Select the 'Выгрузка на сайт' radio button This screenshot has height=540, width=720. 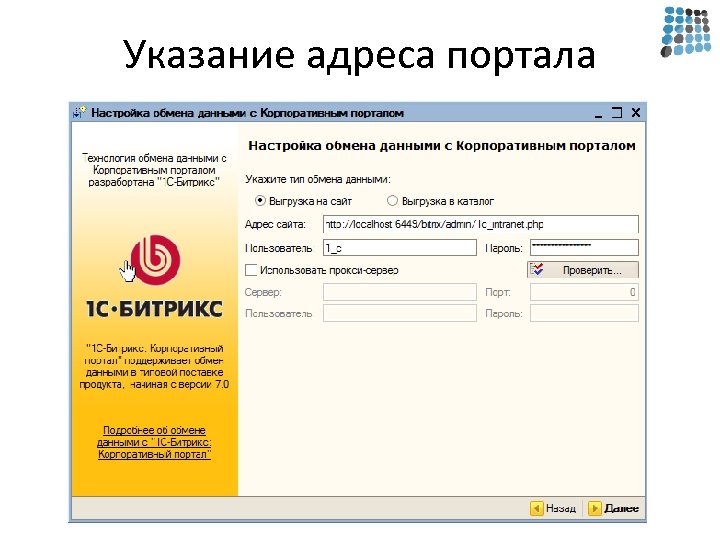click(260, 201)
